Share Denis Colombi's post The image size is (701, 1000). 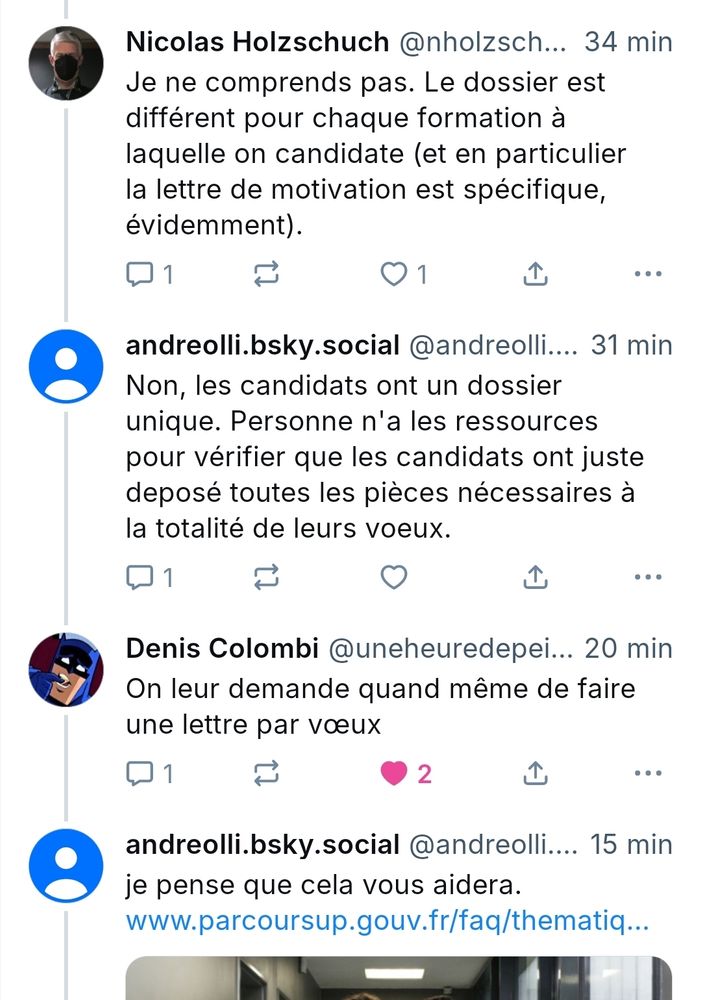pos(535,772)
